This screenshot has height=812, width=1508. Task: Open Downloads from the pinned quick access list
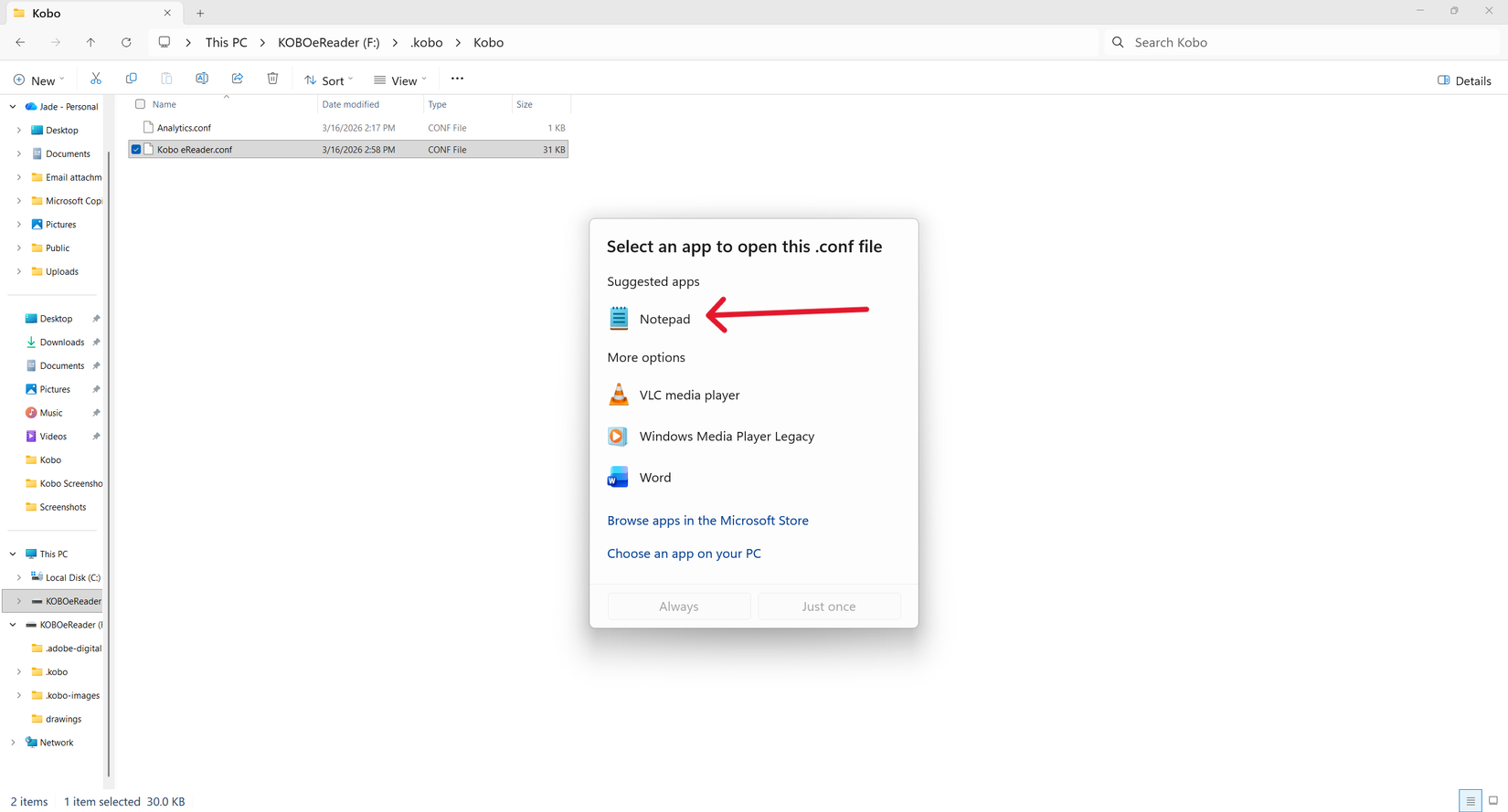(62, 343)
